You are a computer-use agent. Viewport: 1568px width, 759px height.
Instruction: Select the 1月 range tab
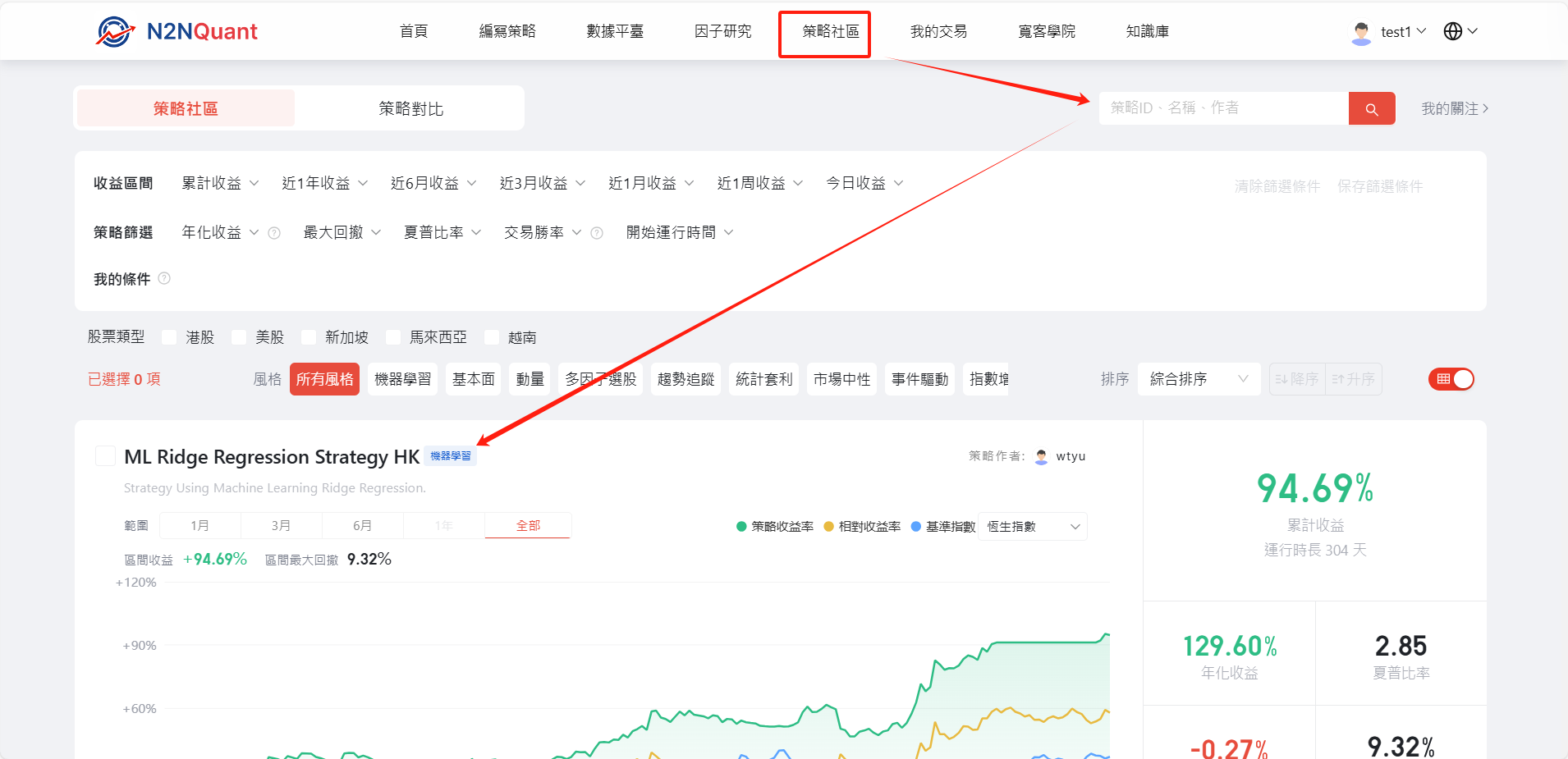(x=199, y=525)
